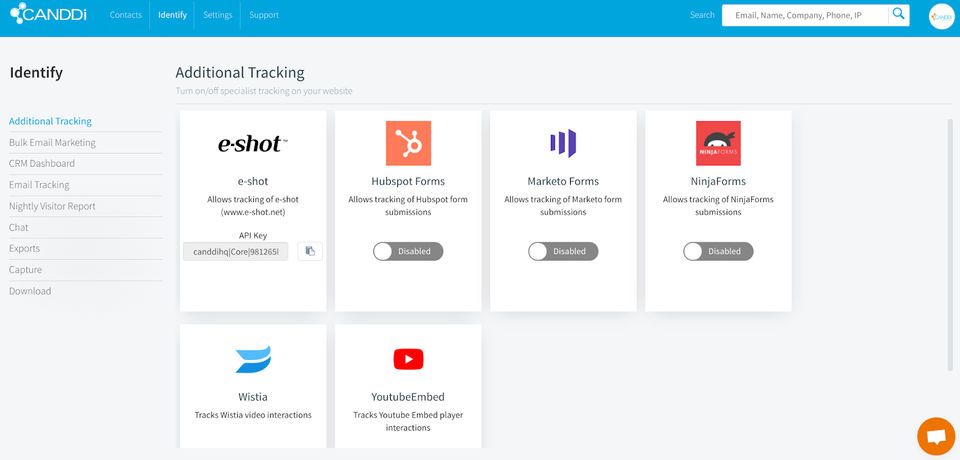
Task: Click the search input box
Action: [x=805, y=15]
